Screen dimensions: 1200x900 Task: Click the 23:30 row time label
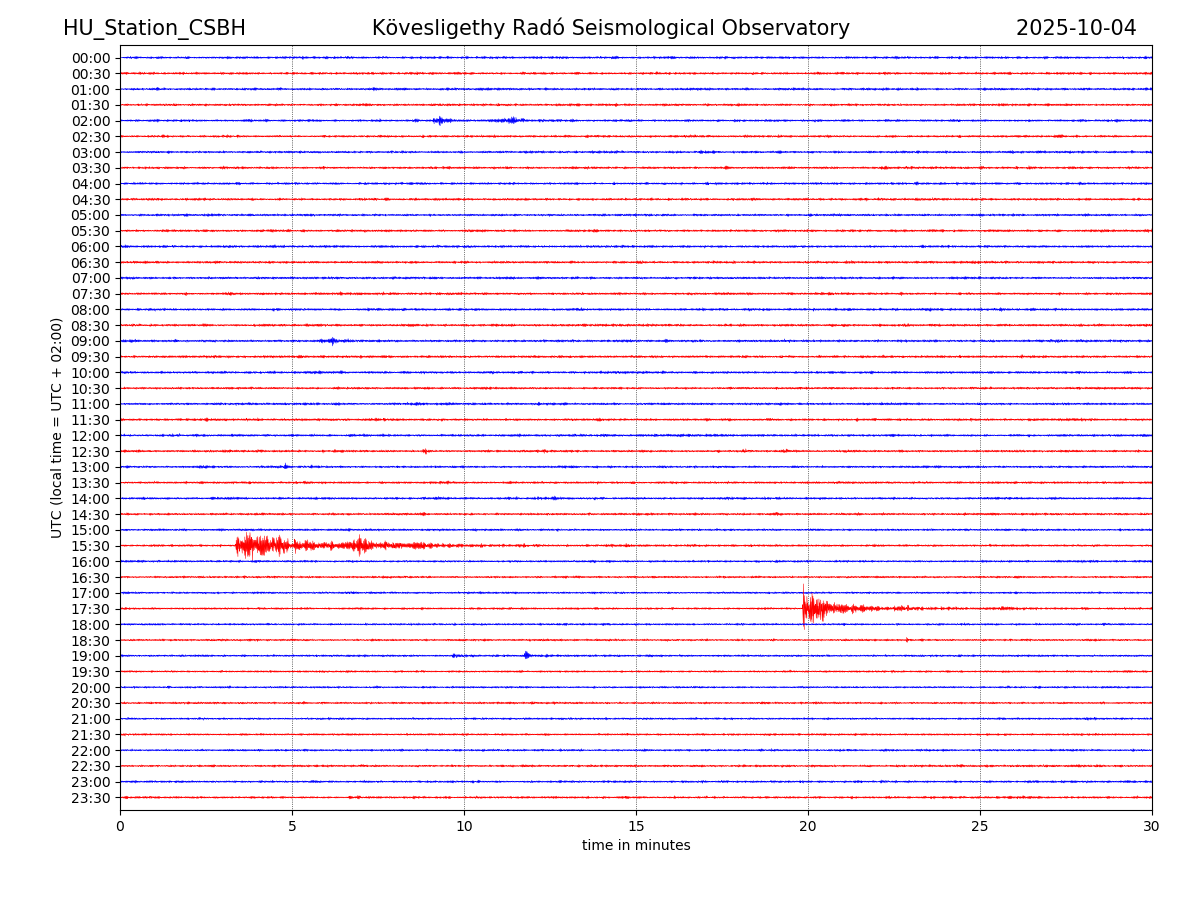click(91, 798)
